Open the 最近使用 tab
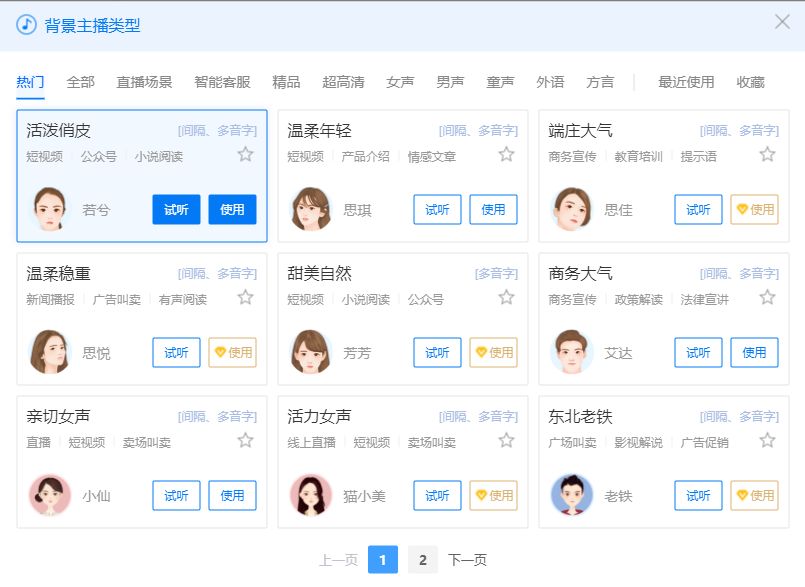 pos(684,82)
